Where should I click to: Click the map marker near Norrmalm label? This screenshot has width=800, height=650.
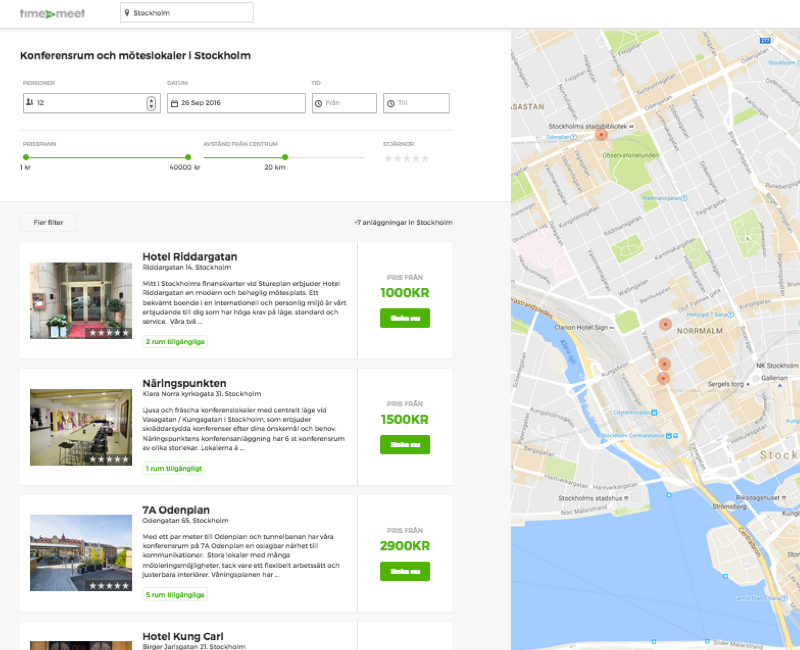coord(663,324)
